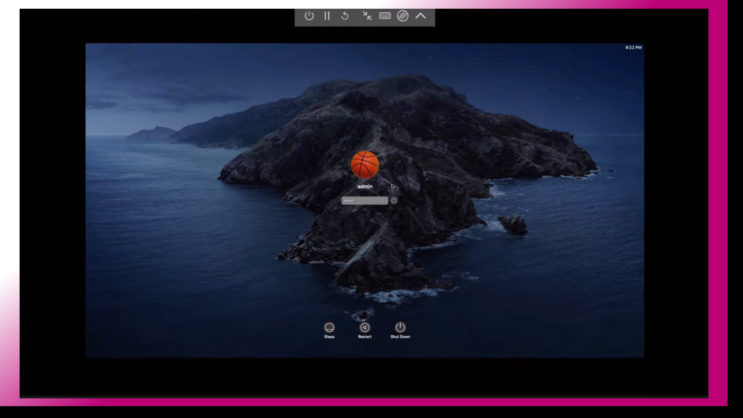The height and width of the screenshot is (418, 743).
Task: Click the Sleep icon on the login screen
Action: tap(329, 326)
